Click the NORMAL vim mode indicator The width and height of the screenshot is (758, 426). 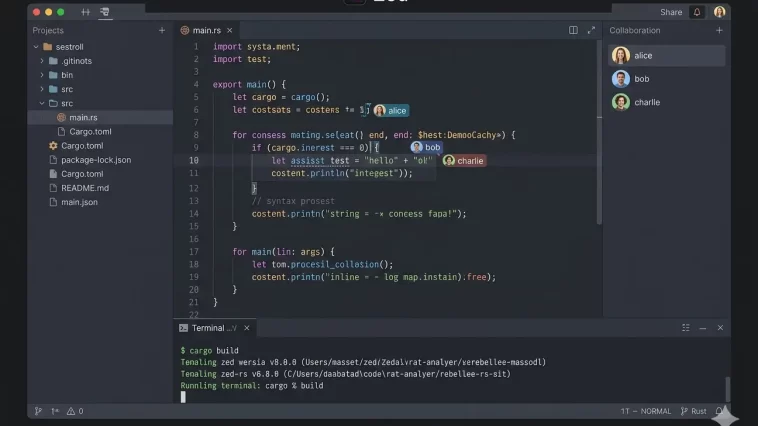656,411
